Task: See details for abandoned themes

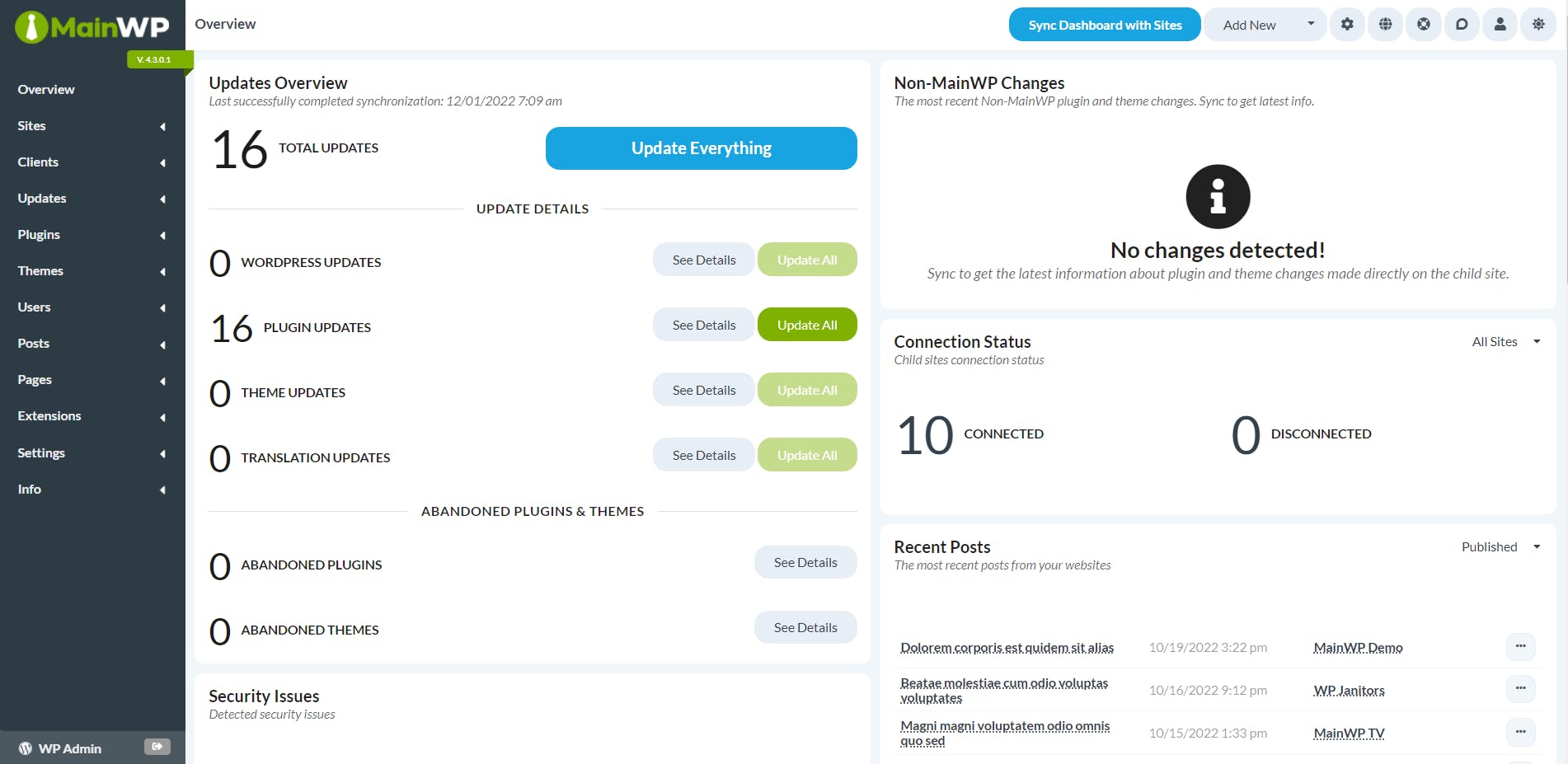Action: pyautogui.click(x=805, y=627)
